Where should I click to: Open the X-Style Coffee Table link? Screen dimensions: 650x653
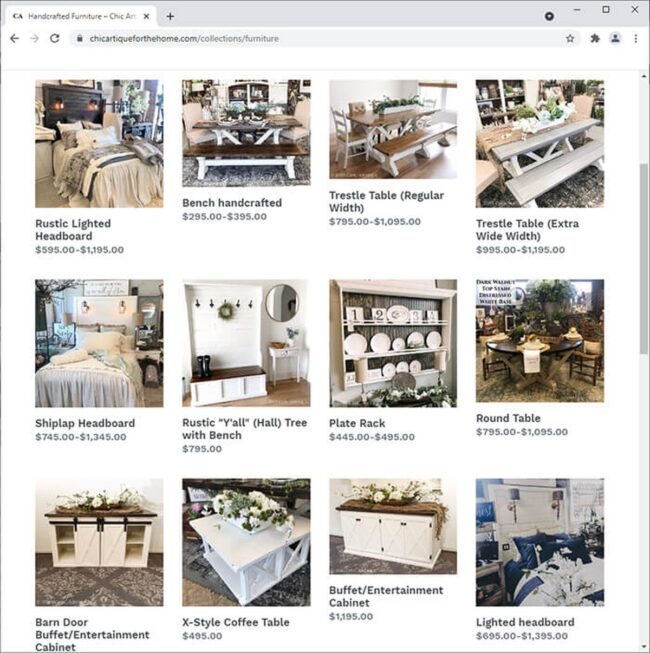point(236,622)
